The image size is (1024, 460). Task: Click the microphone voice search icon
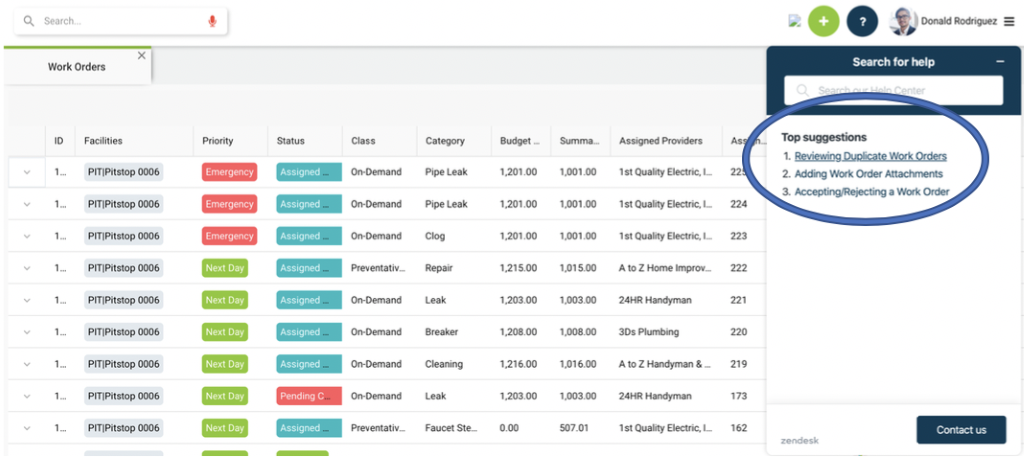(212, 21)
